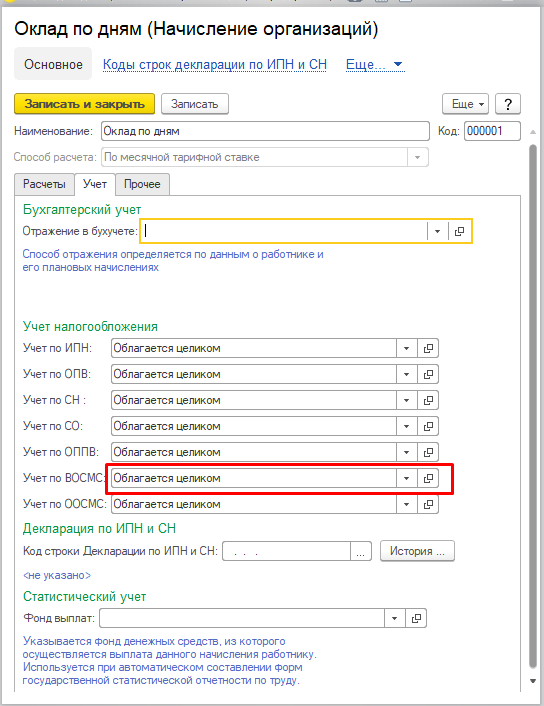Expand the Учет по ООСМС dropdown

coord(407,504)
